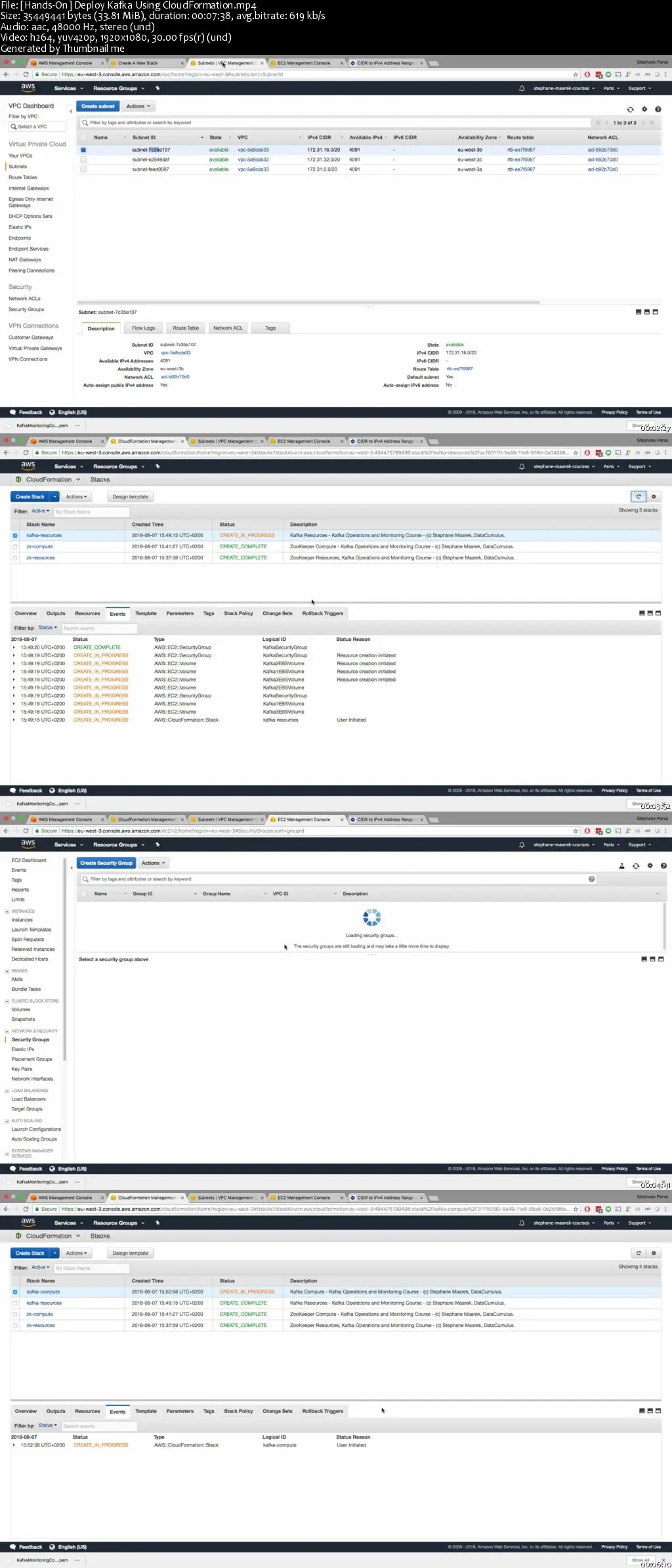The height and width of the screenshot is (1568, 672).
Task: Toggle the kafka-compute checkbox in the 4-stack frame
Action: click(x=15, y=1292)
